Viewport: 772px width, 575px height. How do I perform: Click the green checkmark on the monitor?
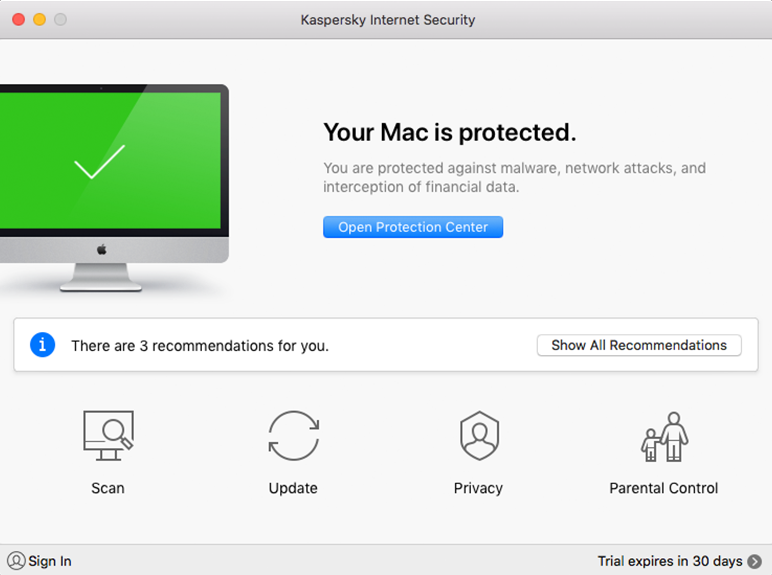[100, 162]
